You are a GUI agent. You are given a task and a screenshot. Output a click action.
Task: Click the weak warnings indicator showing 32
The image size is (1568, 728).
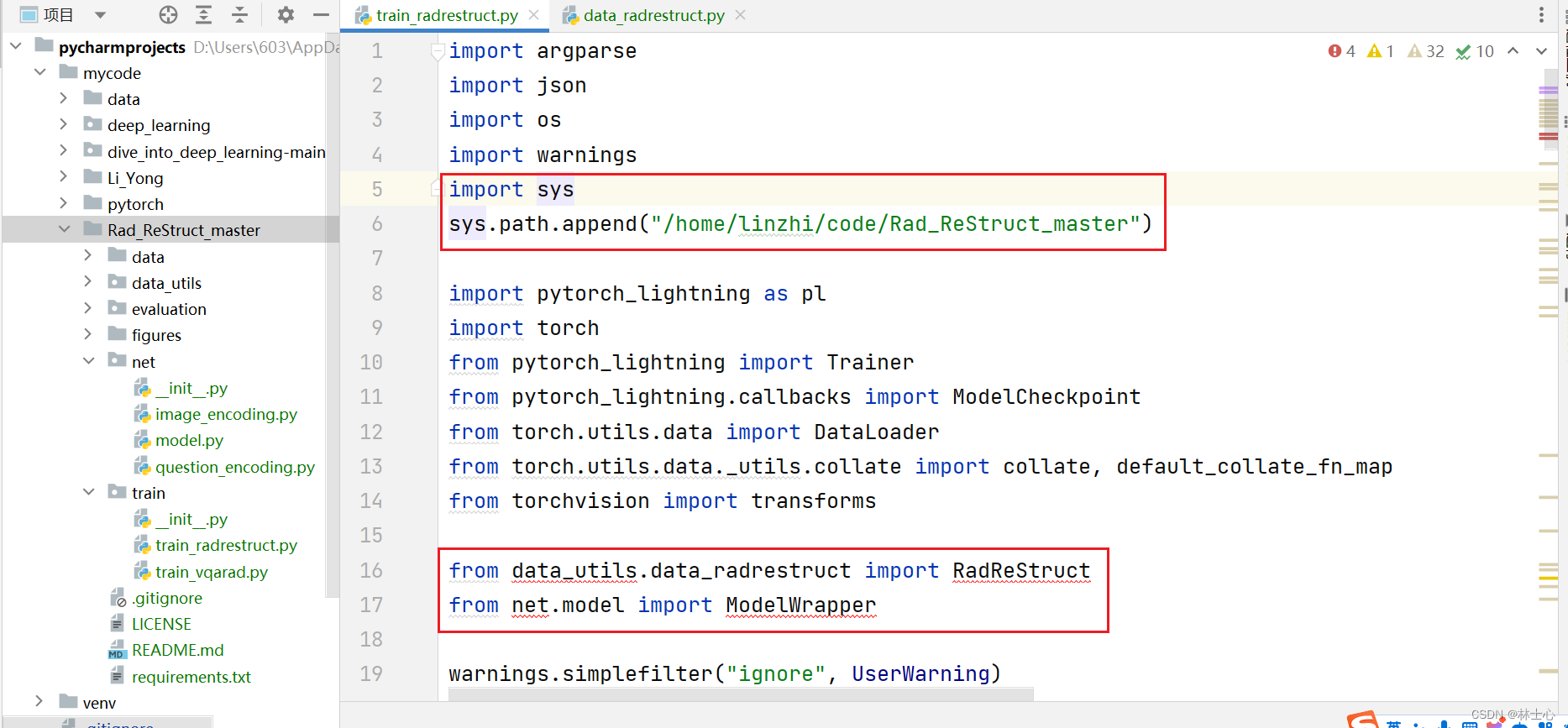[1426, 51]
